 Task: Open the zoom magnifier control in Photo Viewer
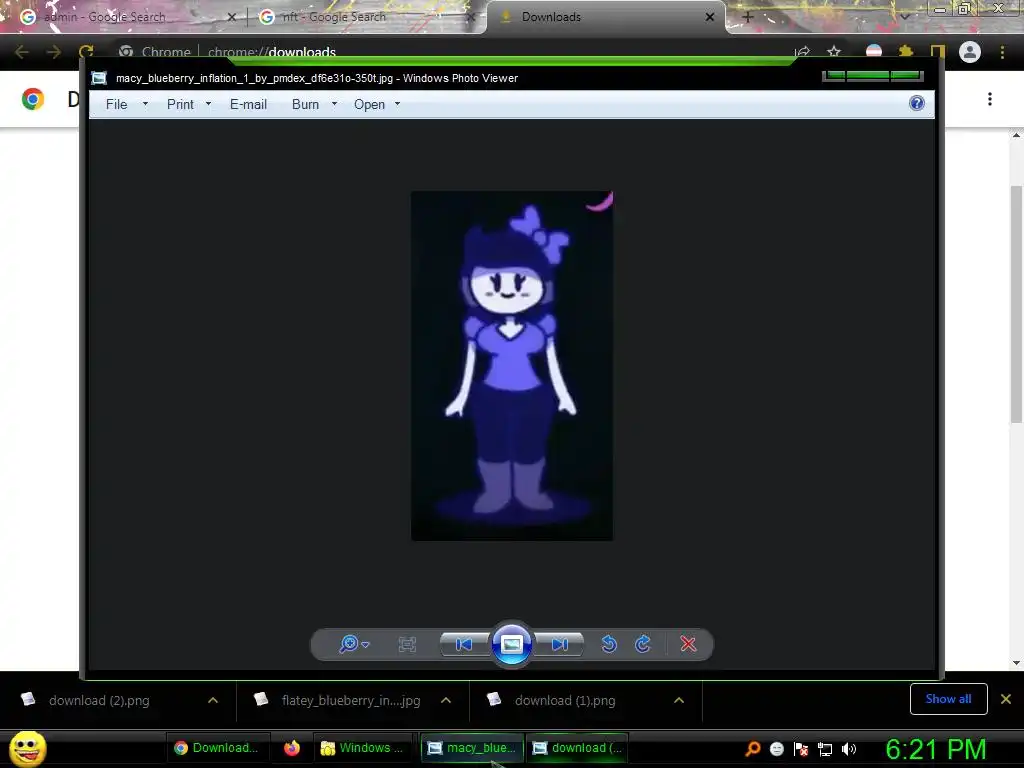point(349,644)
